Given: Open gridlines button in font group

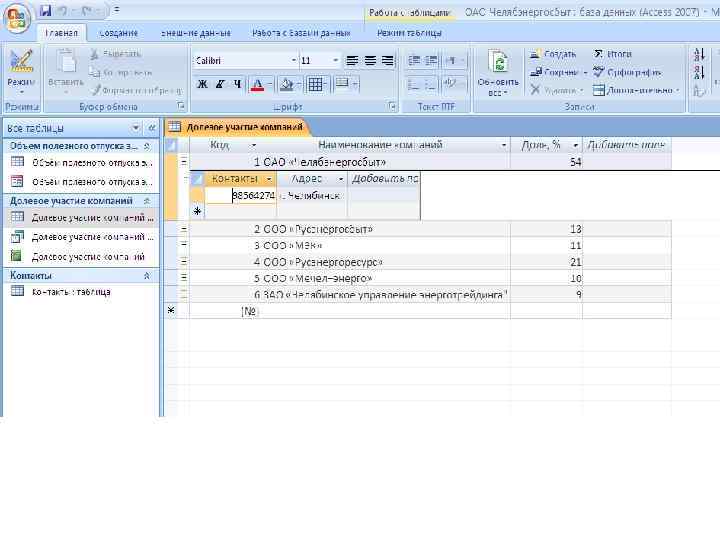Looking at the screenshot, I should click(315, 84).
